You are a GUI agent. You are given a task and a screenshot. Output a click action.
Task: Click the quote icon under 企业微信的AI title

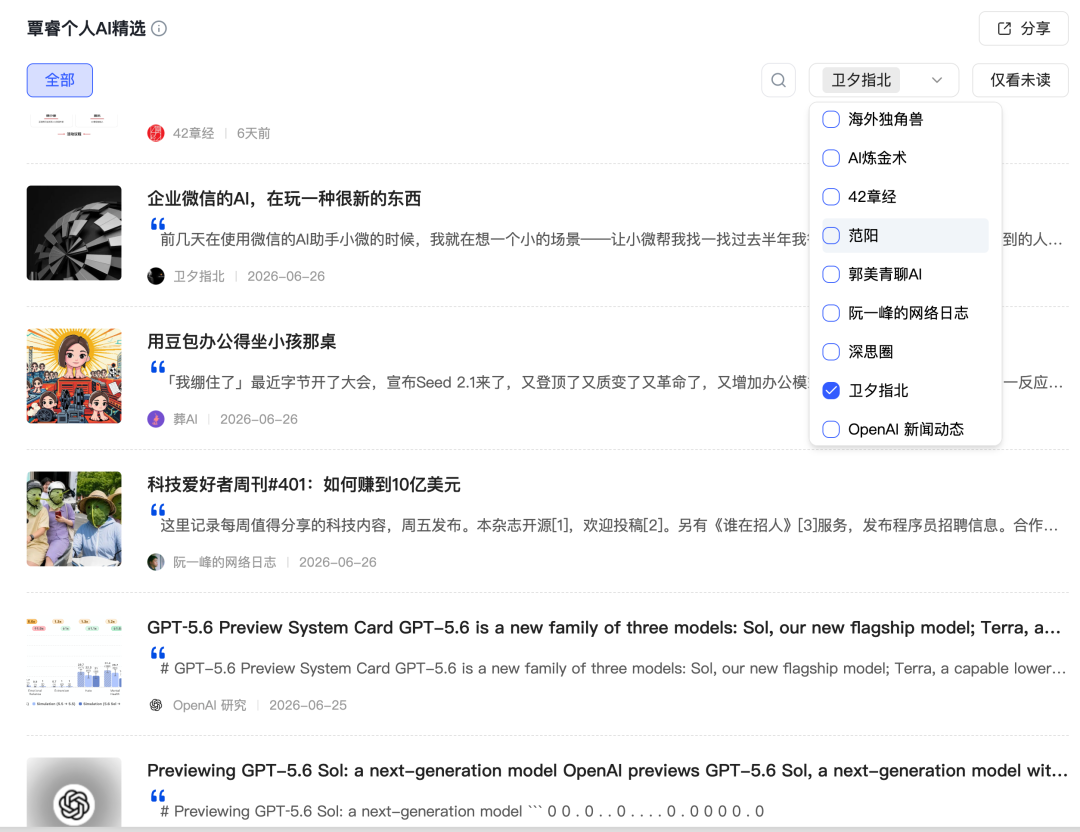click(158, 224)
